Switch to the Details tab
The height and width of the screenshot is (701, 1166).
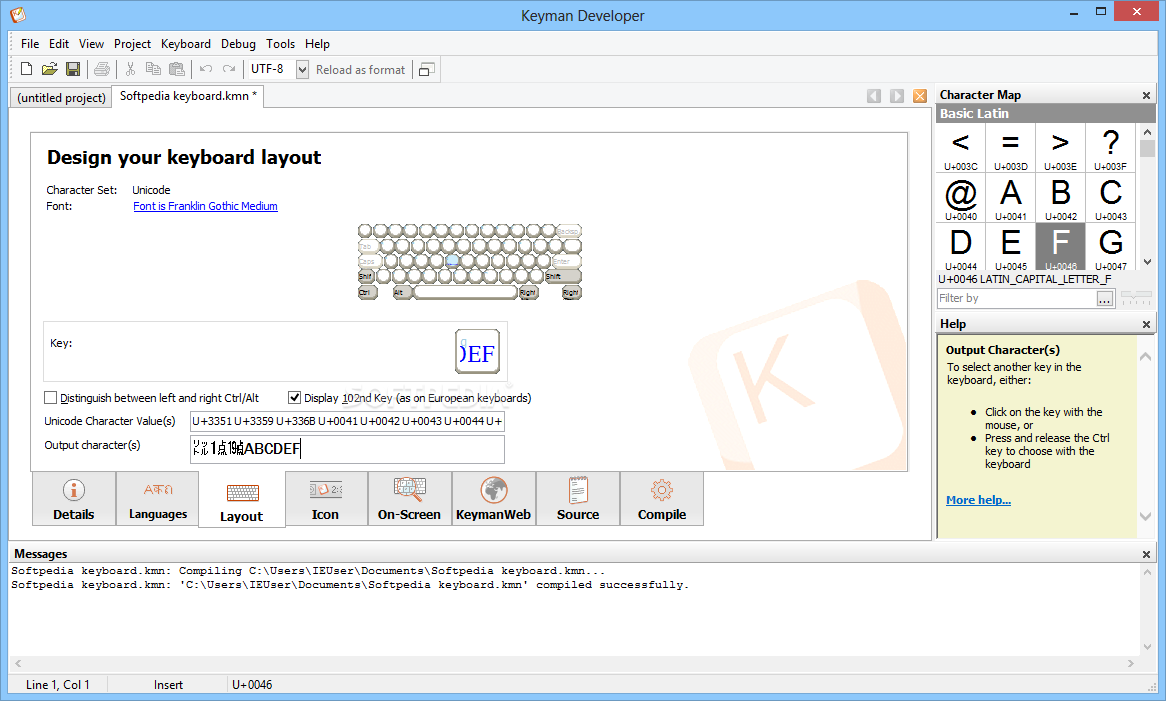[x=74, y=499]
